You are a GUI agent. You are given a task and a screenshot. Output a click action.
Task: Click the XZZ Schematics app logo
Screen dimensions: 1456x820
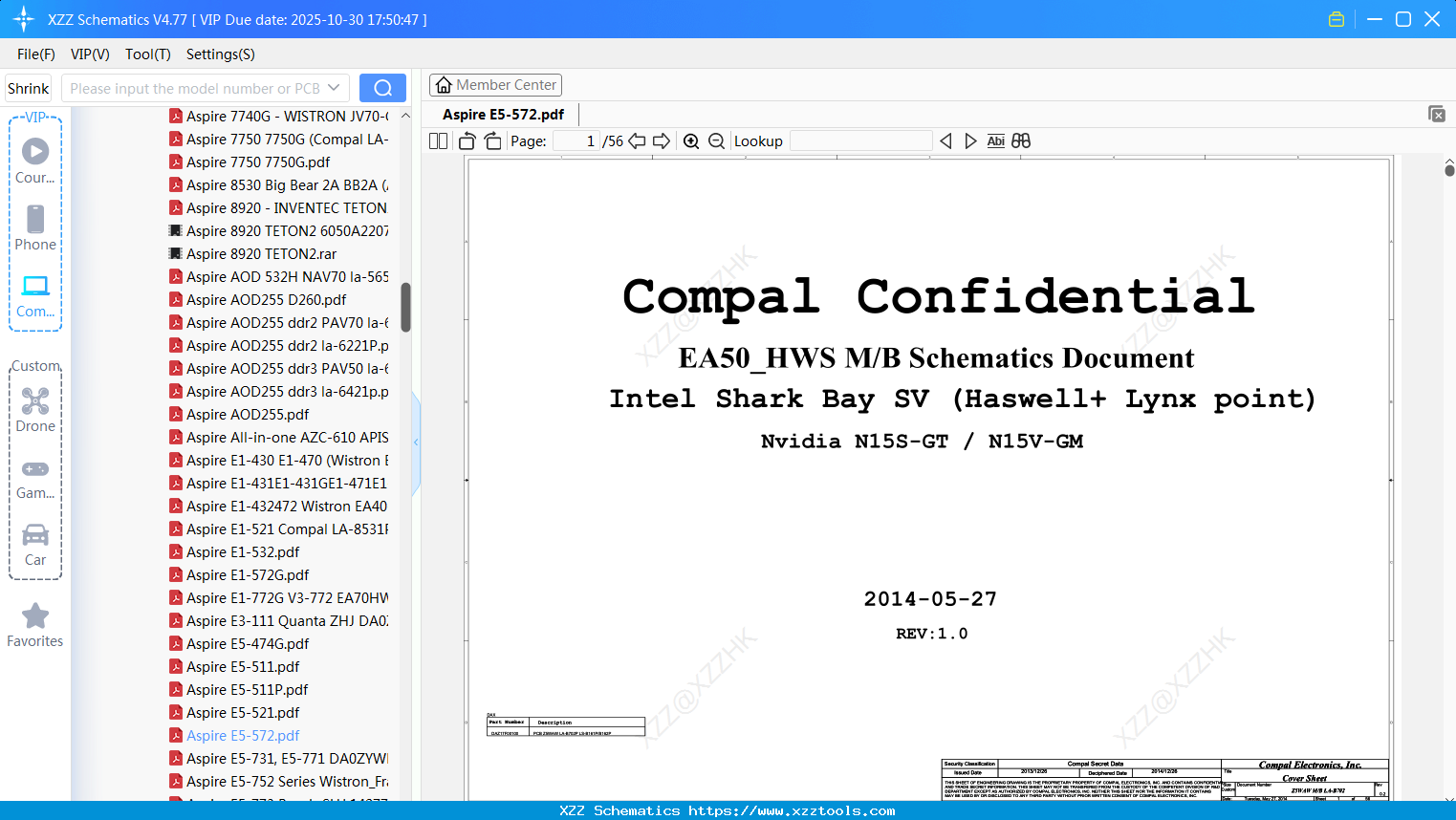coord(24,19)
